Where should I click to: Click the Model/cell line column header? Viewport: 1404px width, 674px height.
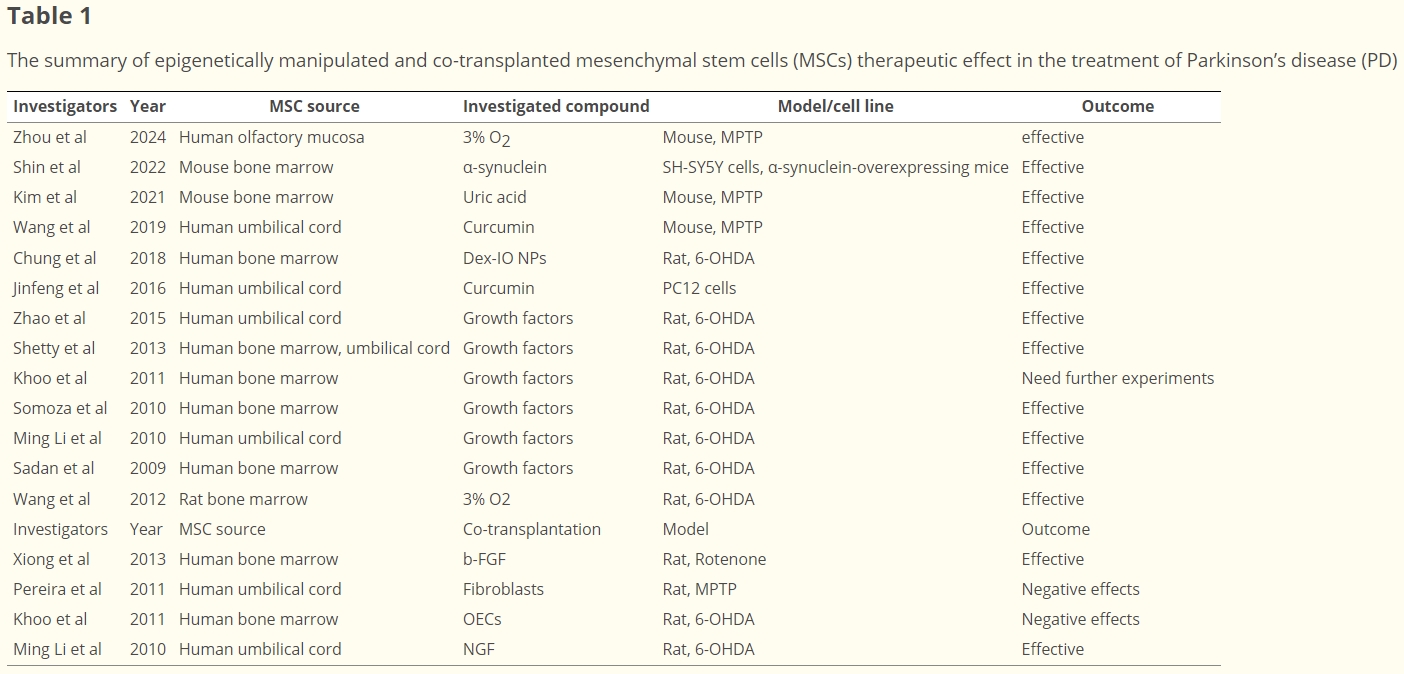coord(835,106)
